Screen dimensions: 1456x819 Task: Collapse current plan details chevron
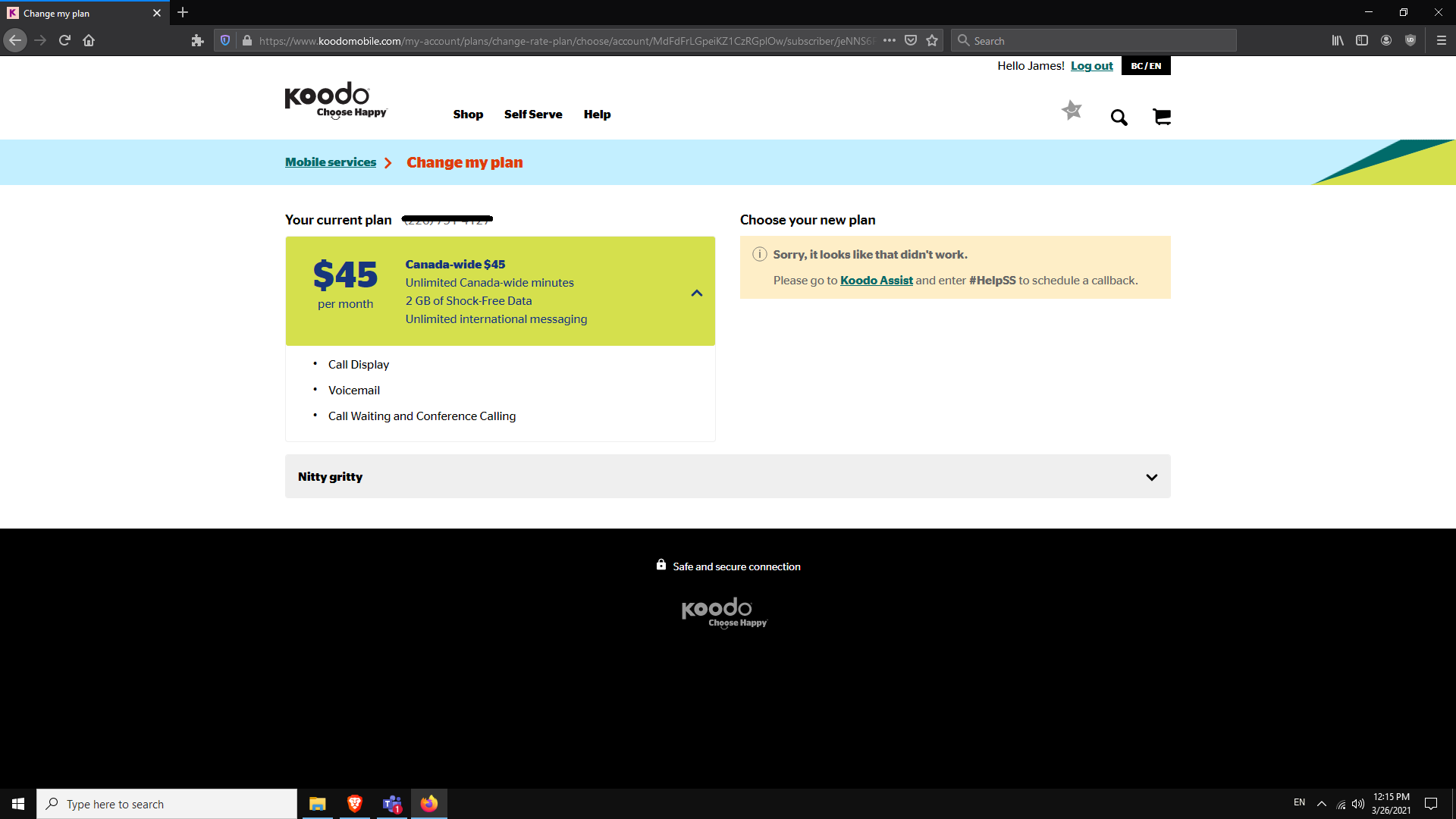click(x=697, y=293)
